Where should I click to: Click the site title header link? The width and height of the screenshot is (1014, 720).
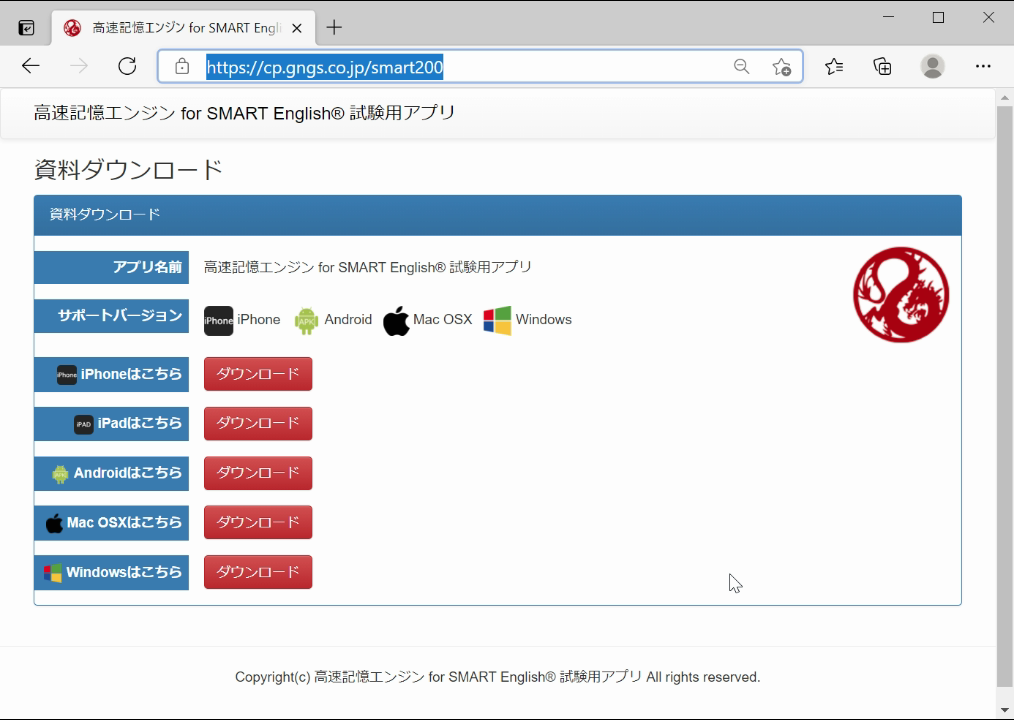click(244, 113)
